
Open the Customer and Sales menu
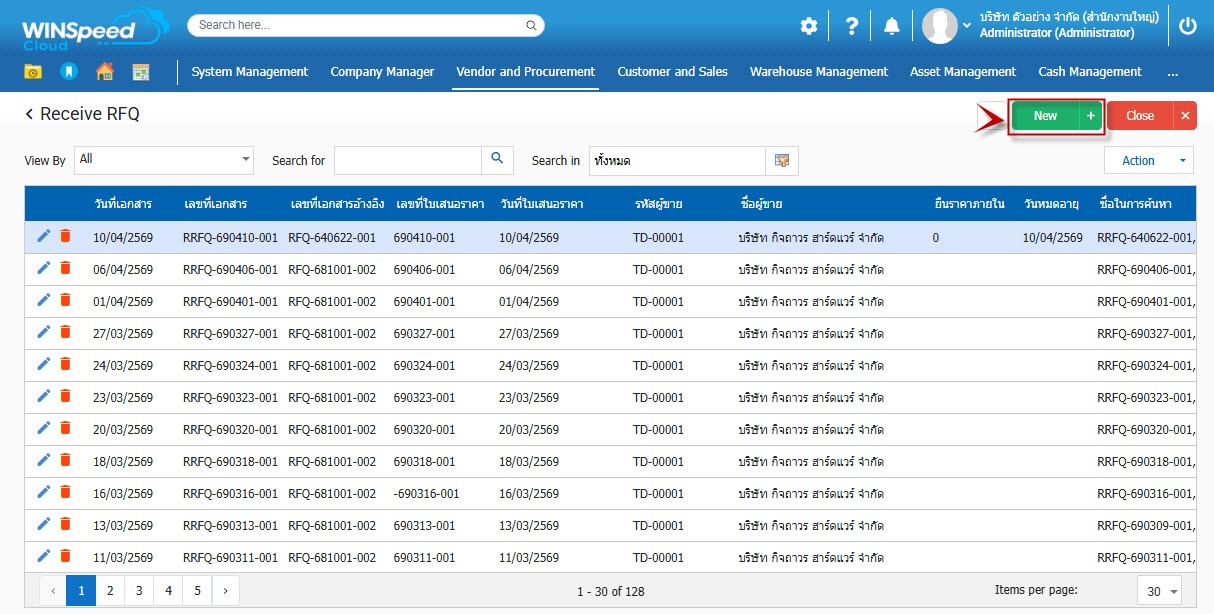pos(672,72)
